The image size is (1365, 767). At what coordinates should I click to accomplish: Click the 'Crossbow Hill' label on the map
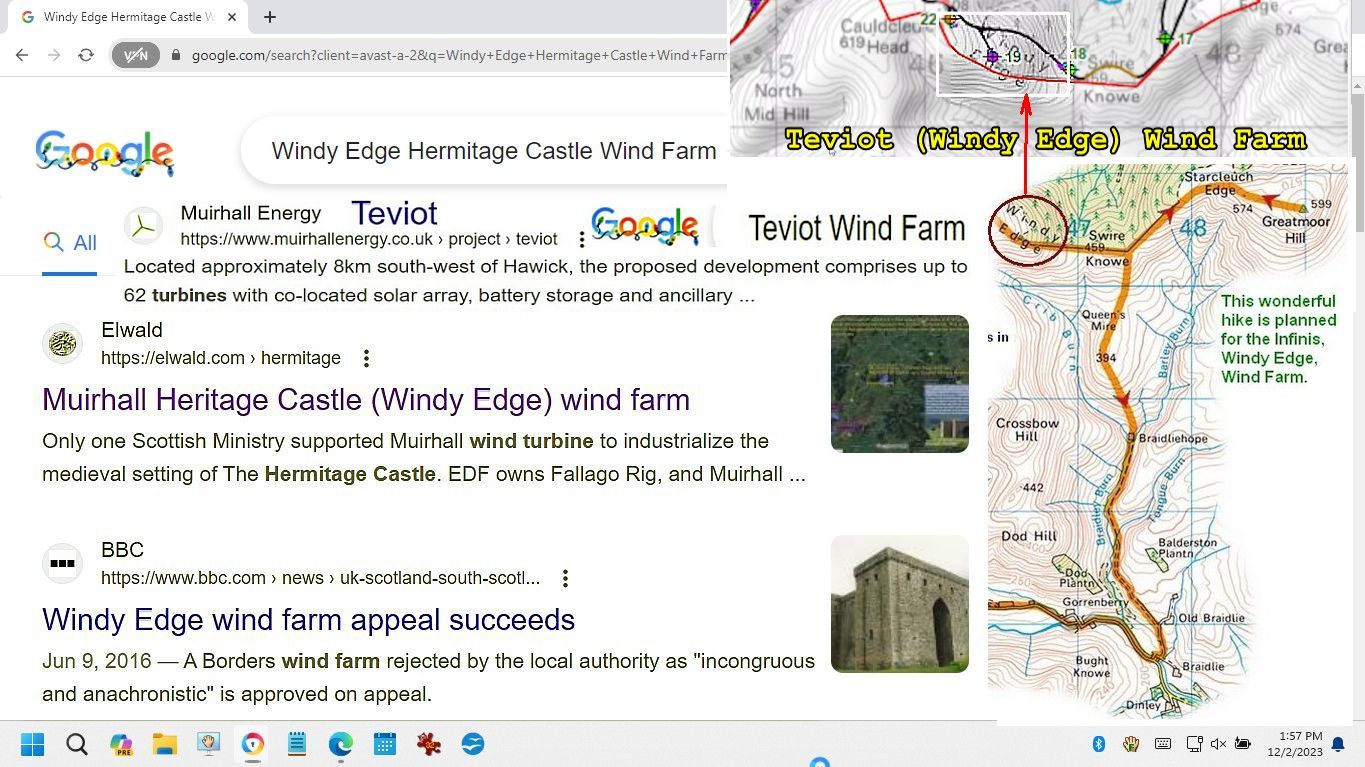point(1026,429)
